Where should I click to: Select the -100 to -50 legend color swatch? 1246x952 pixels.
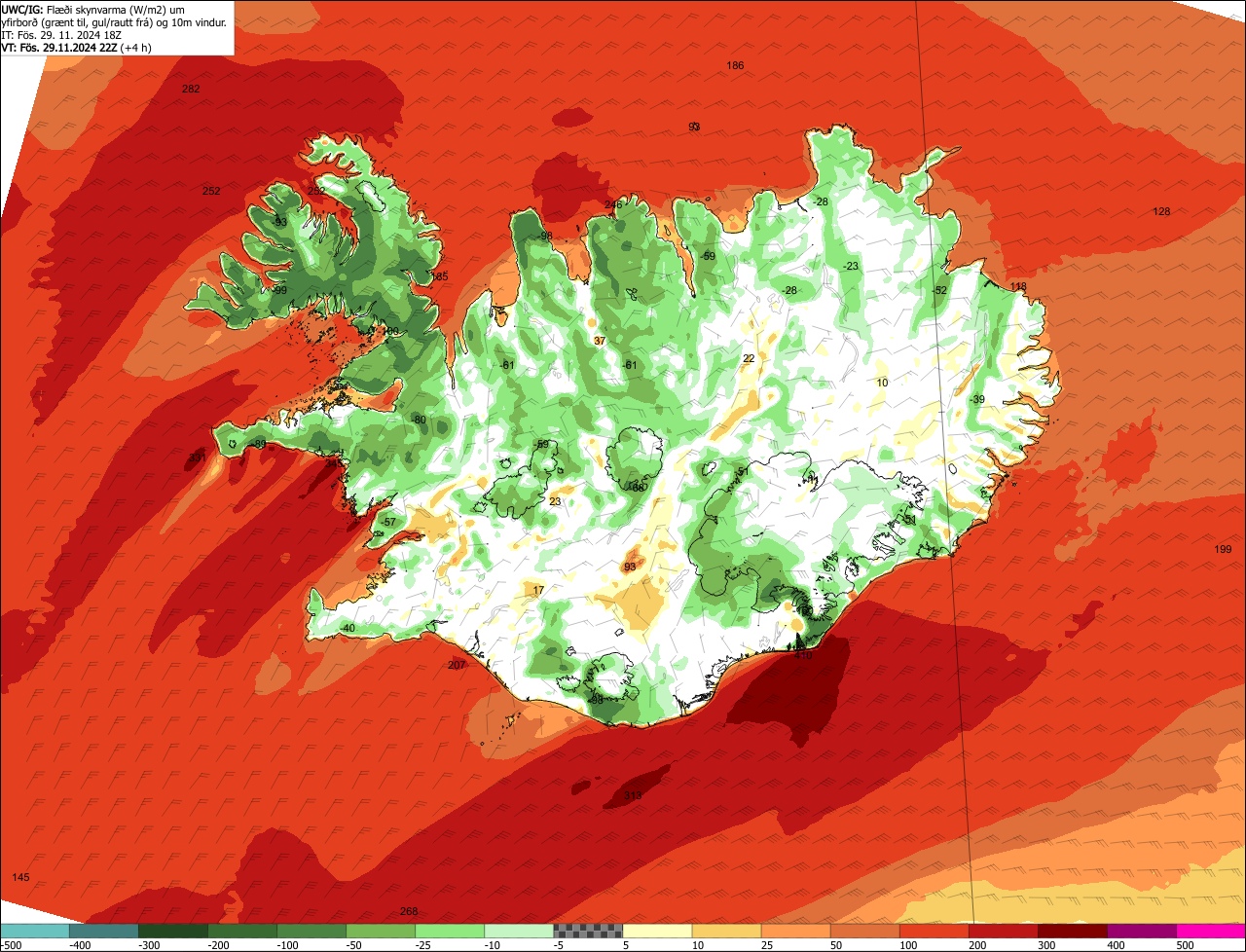311,931
